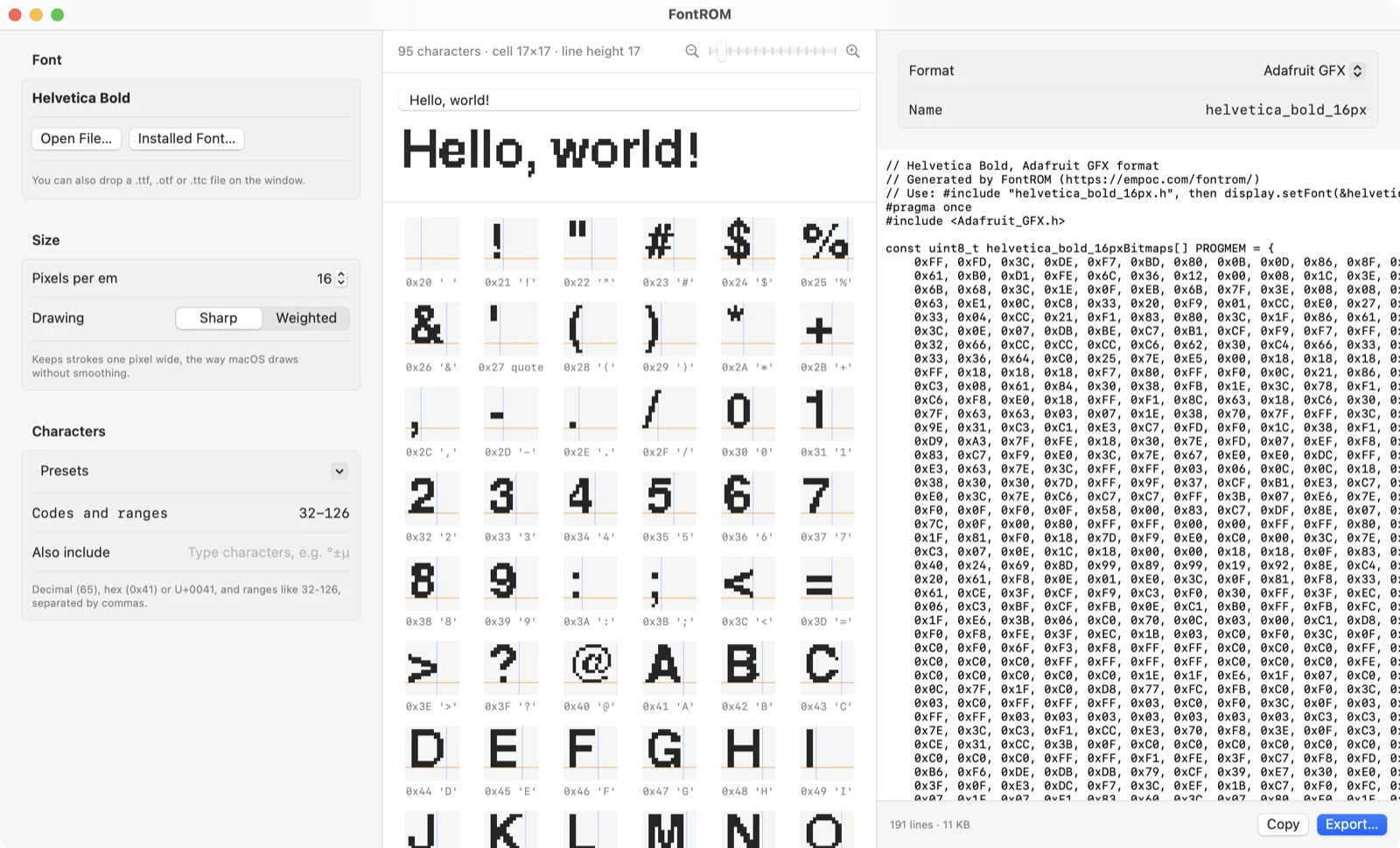
Task: Select the 0x44 'D' glyph cell
Action: (x=432, y=762)
